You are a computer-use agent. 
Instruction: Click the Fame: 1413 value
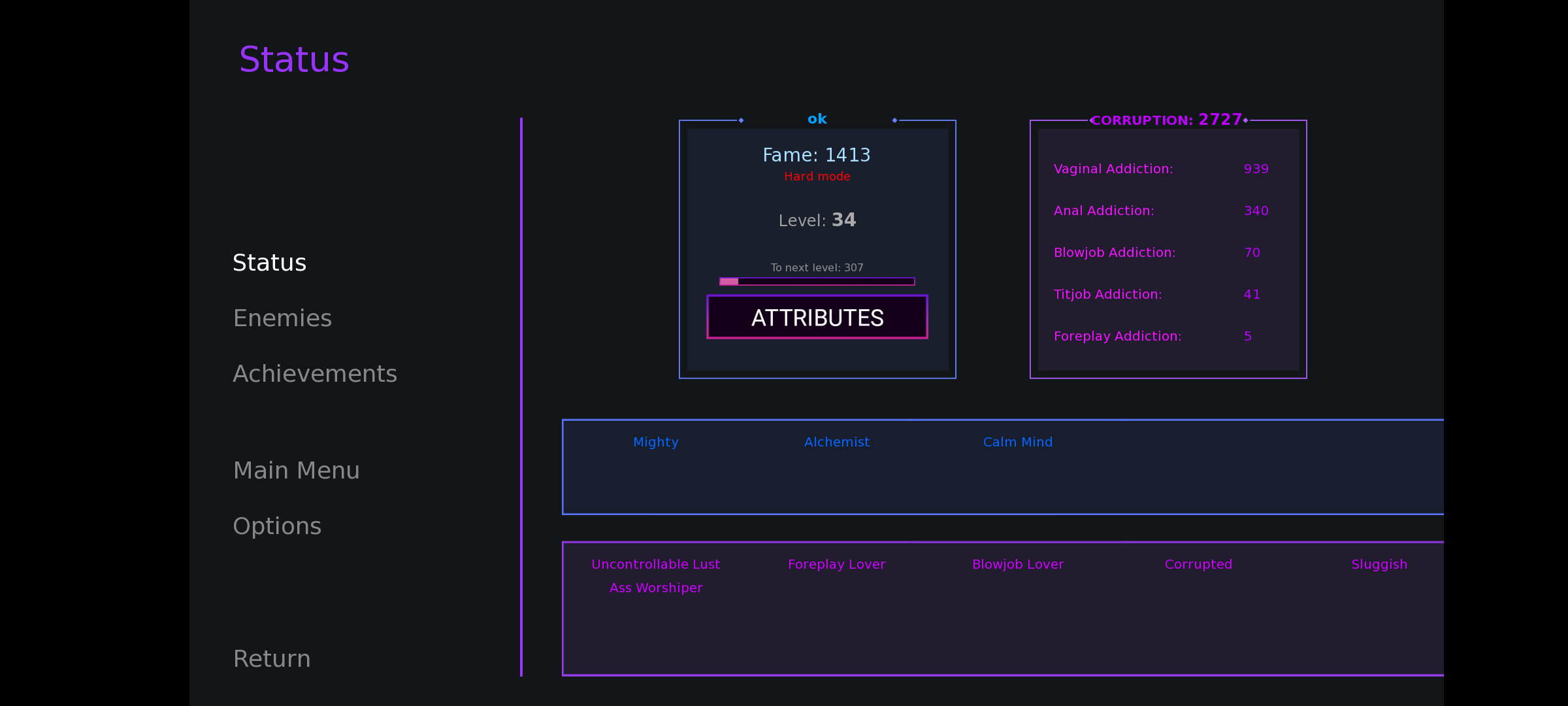(817, 155)
